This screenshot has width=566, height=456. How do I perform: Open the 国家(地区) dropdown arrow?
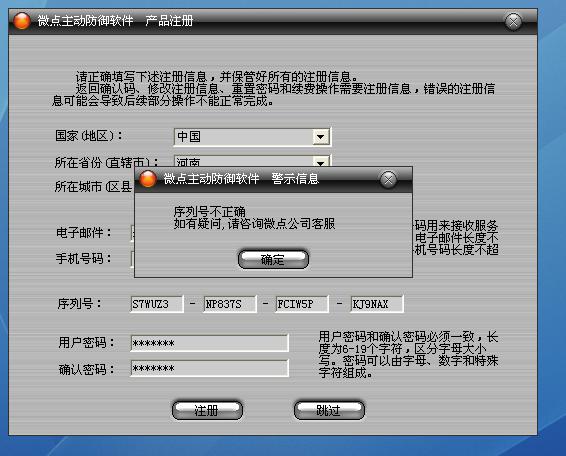[x=321, y=137]
